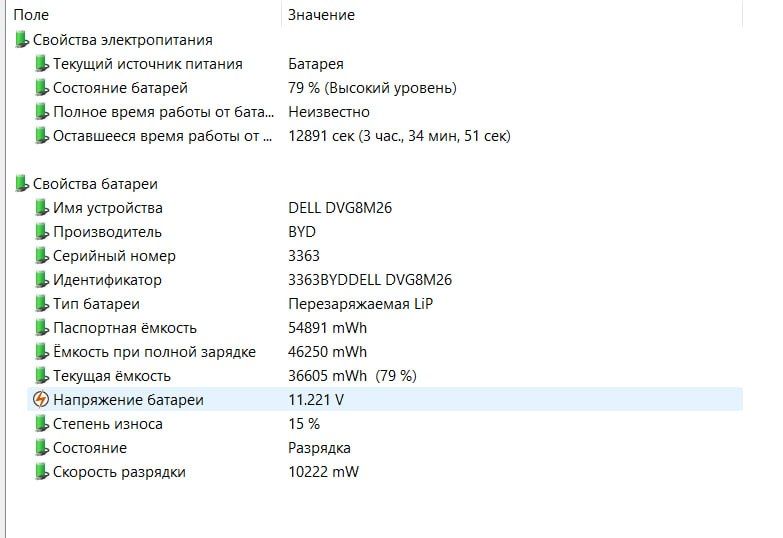Screen dimensions: 783x538
Task: Select the Степень износа field label
Action: click(108, 424)
